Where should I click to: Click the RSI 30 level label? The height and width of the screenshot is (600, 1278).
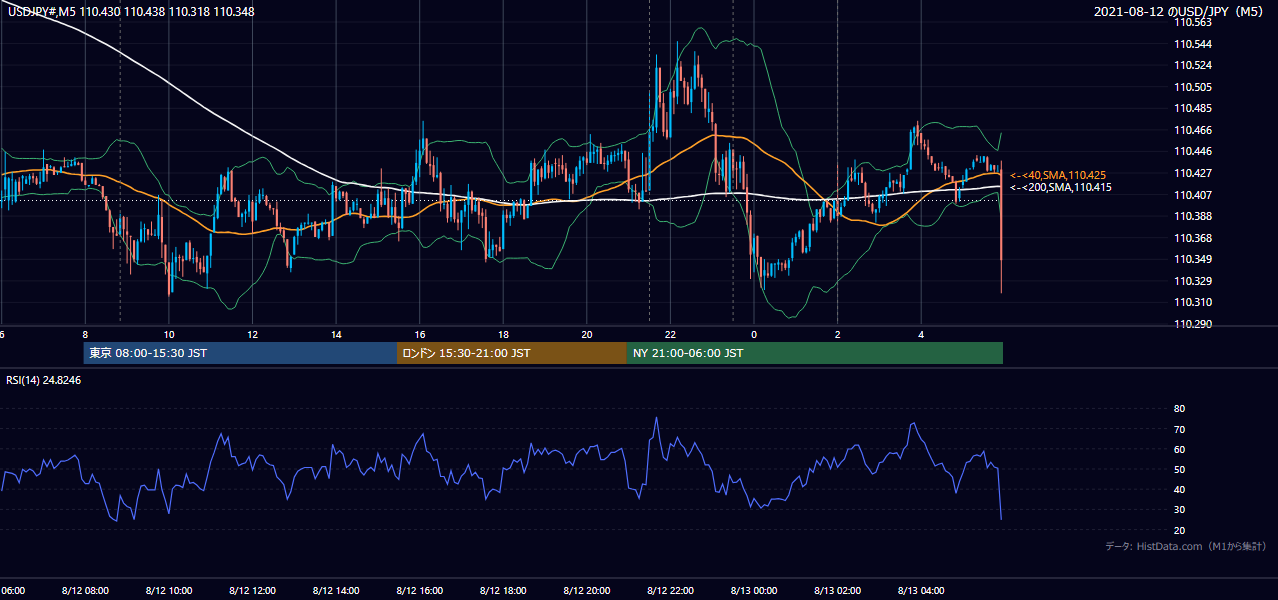tap(1179, 509)
